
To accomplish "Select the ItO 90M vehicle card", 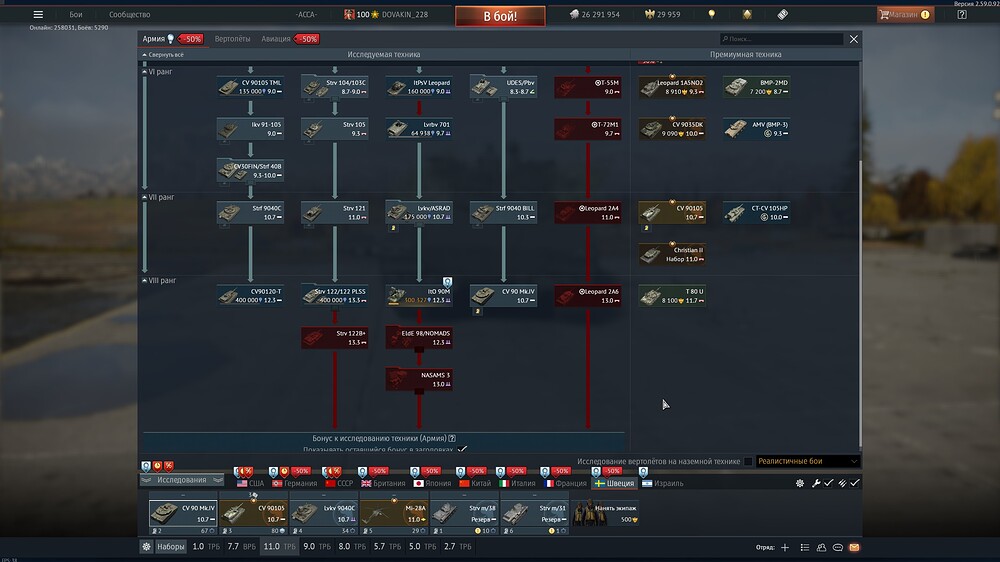I will click(x=418, y=295).
